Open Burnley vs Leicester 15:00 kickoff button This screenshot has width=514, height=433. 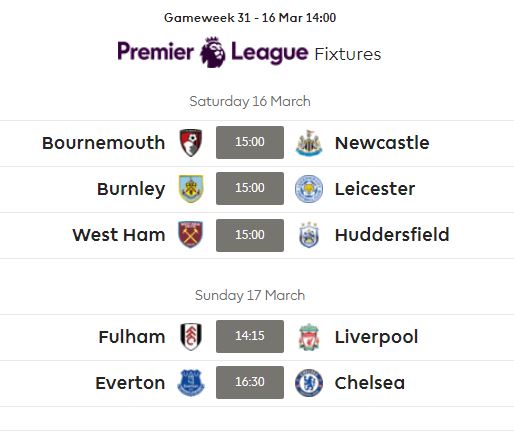pyautogui.click(x=250, y=188)
